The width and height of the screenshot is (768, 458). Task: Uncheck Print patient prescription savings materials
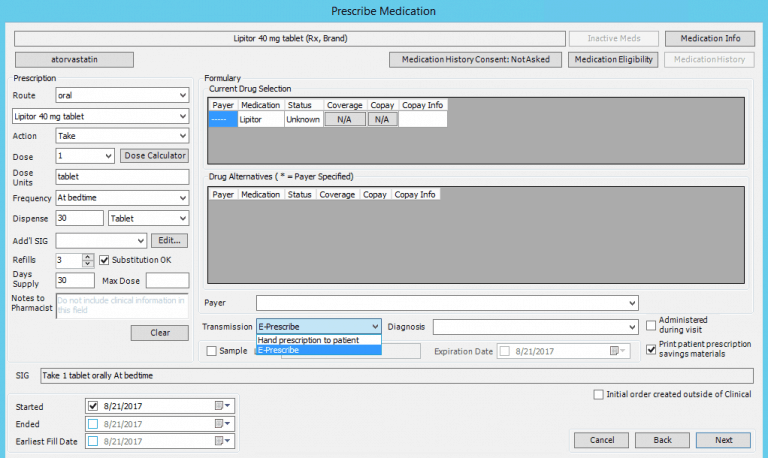(x=651, y=349)
